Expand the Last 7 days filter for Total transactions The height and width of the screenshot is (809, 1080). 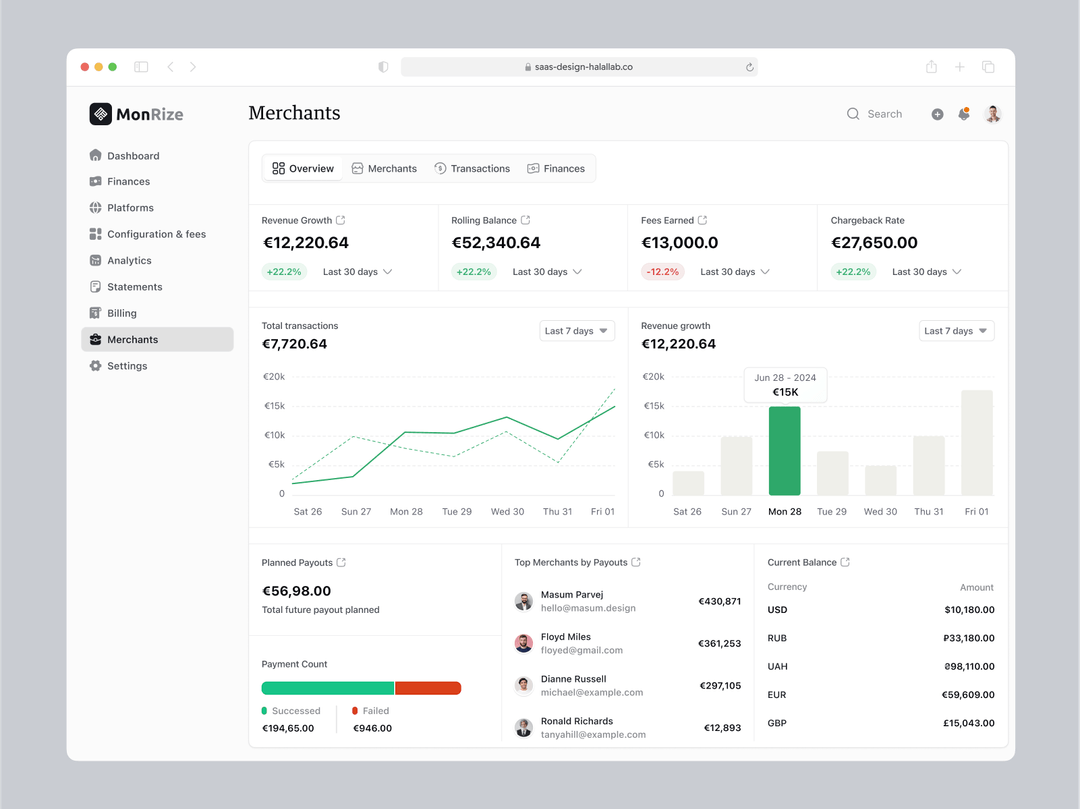pyautogui.click(x=577, y=330)
